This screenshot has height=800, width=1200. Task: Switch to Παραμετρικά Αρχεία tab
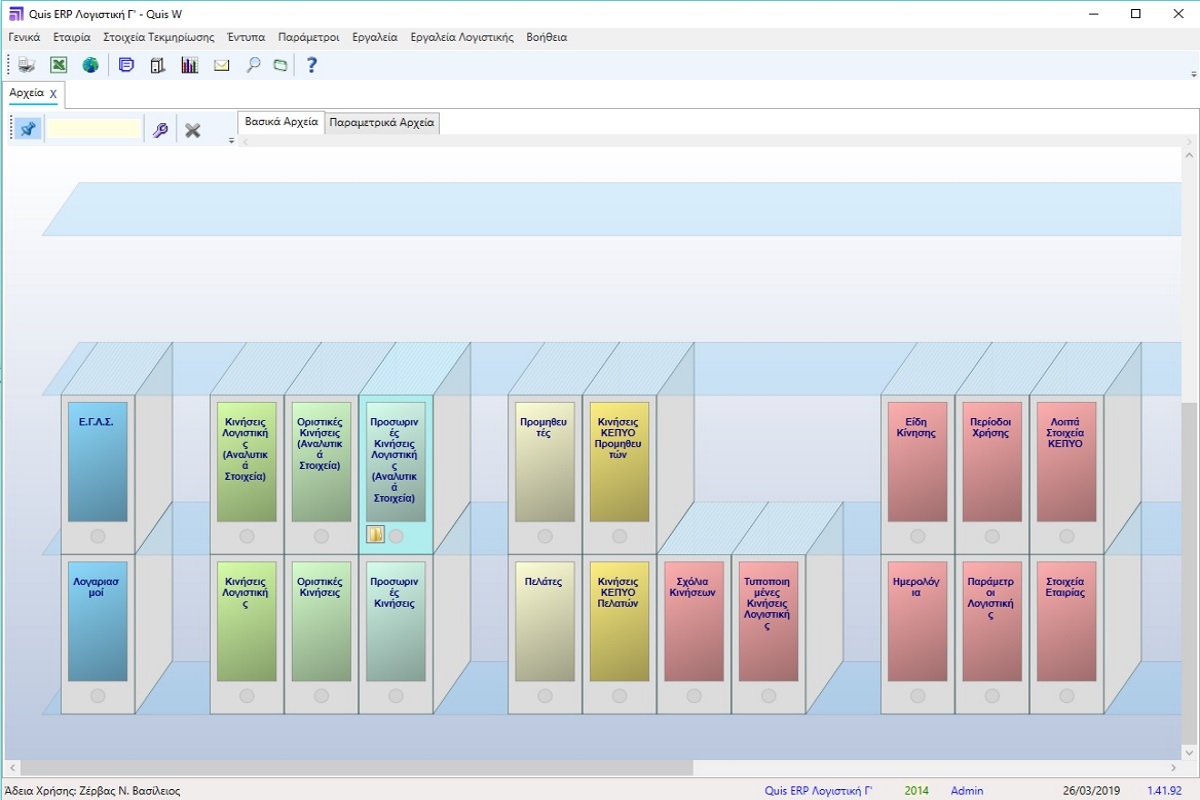point(382,122)
